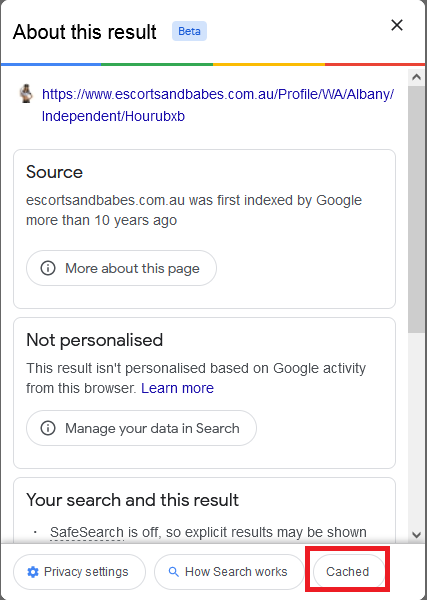Click the Source card heading
The image size is (427, 600).
pos(54,172)
